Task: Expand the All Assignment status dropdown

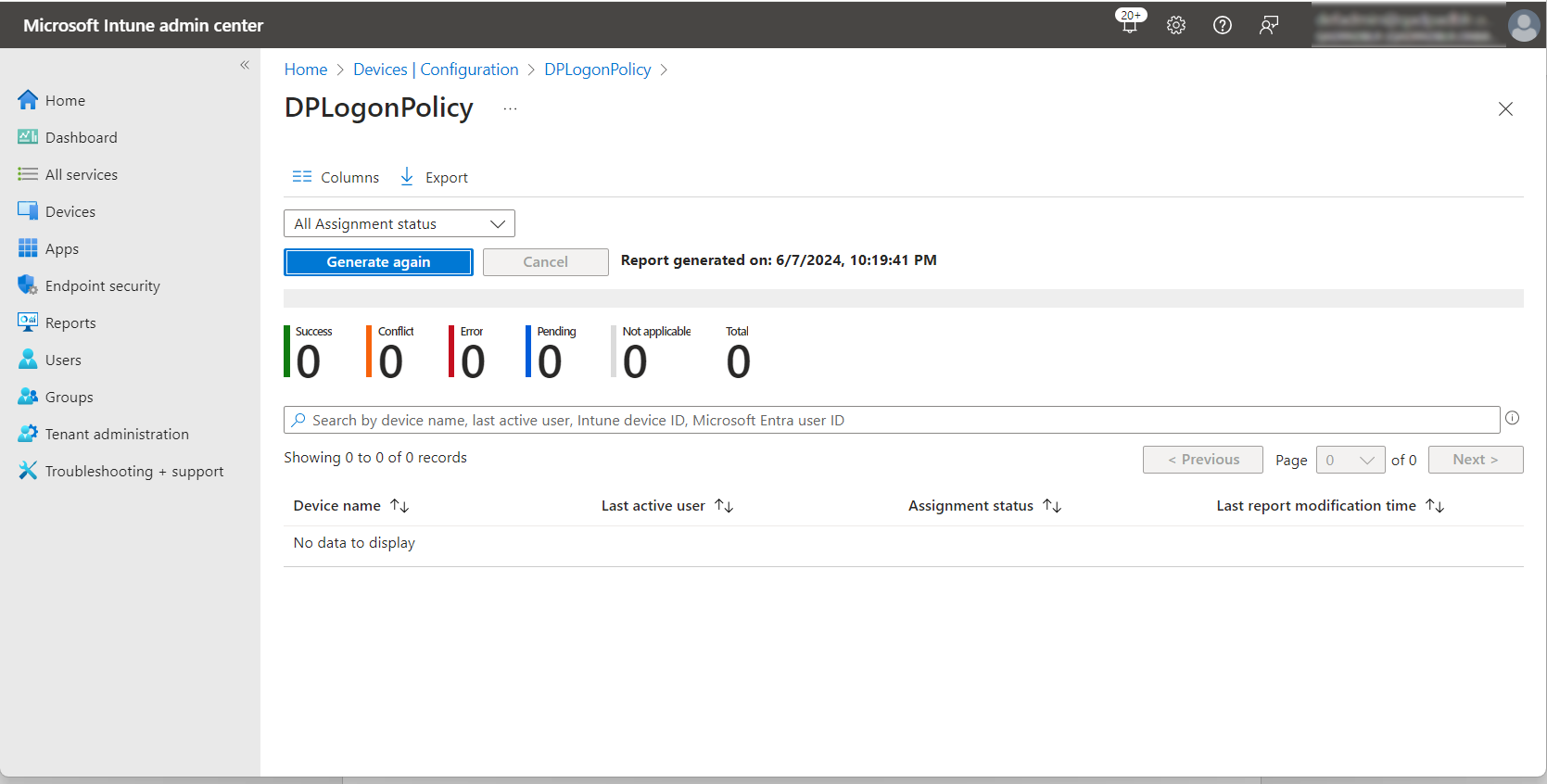Action: pos(399,223)
